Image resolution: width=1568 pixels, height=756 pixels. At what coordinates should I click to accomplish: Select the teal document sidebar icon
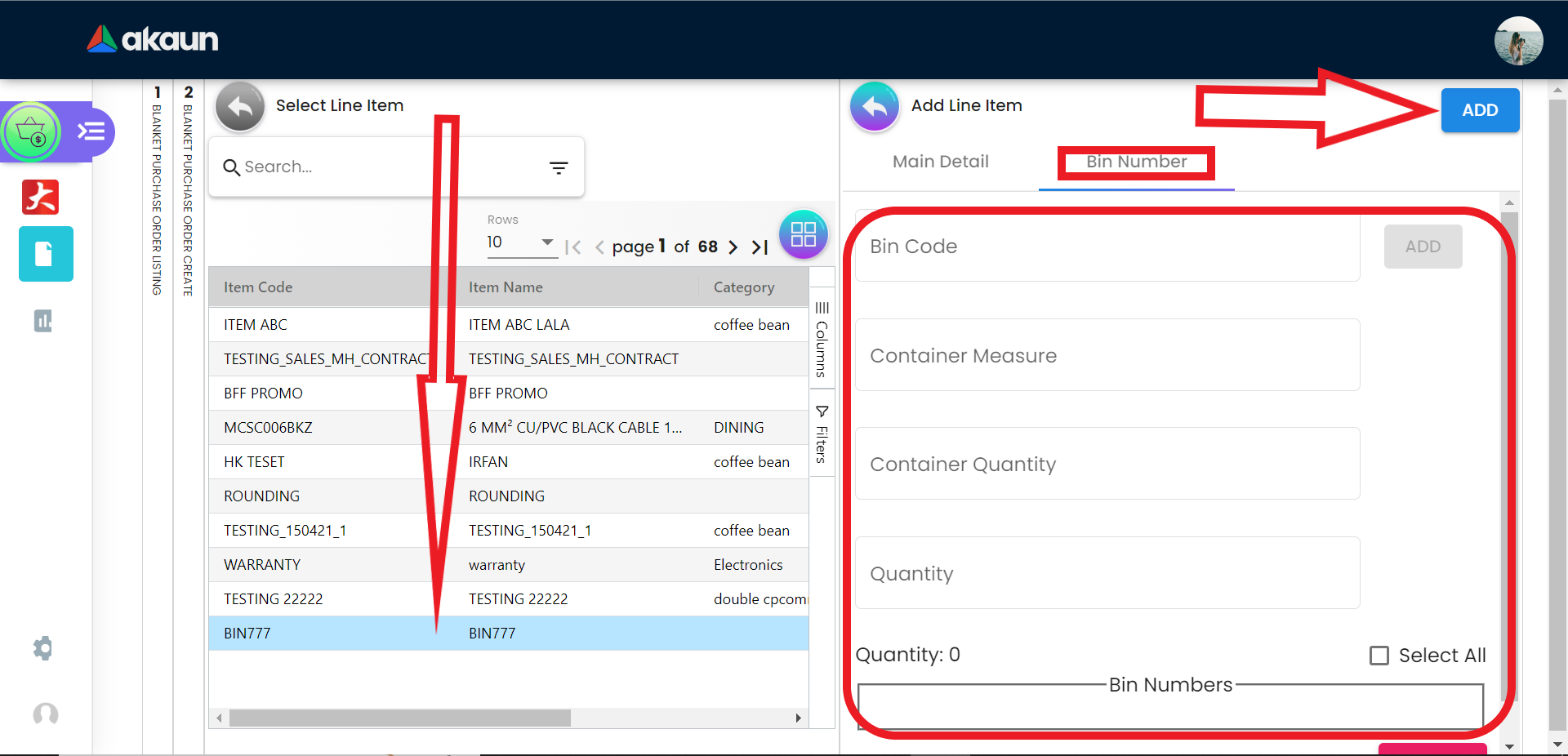(x=46, y=254)
